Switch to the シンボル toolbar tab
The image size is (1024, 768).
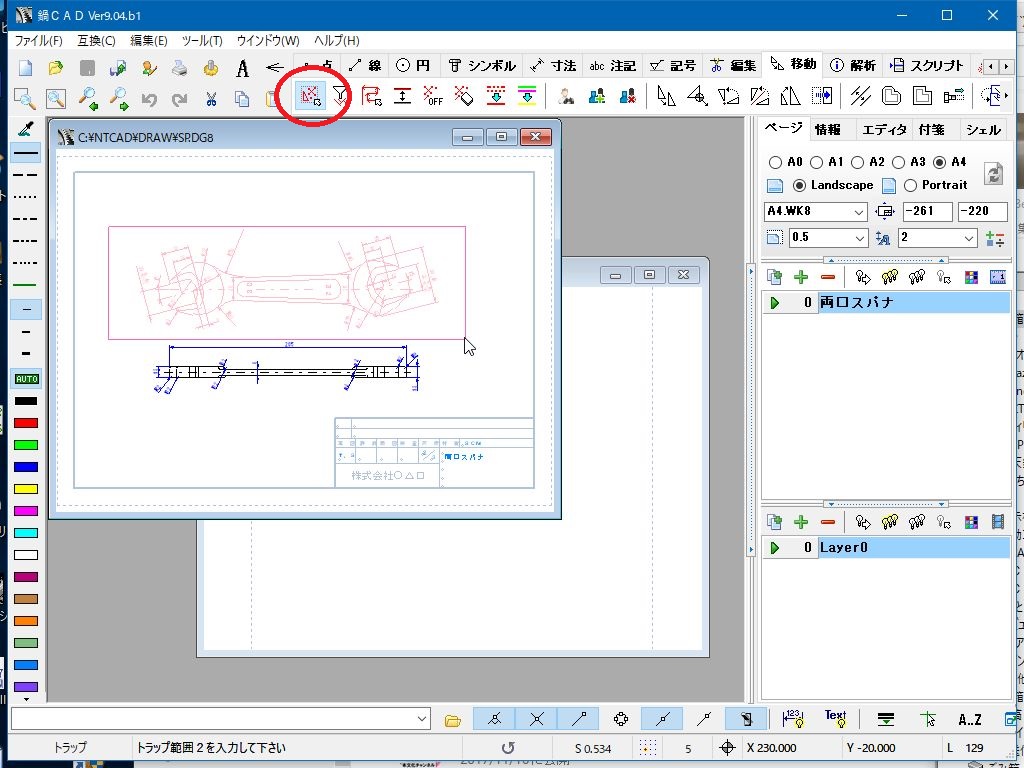click(483, 65)
